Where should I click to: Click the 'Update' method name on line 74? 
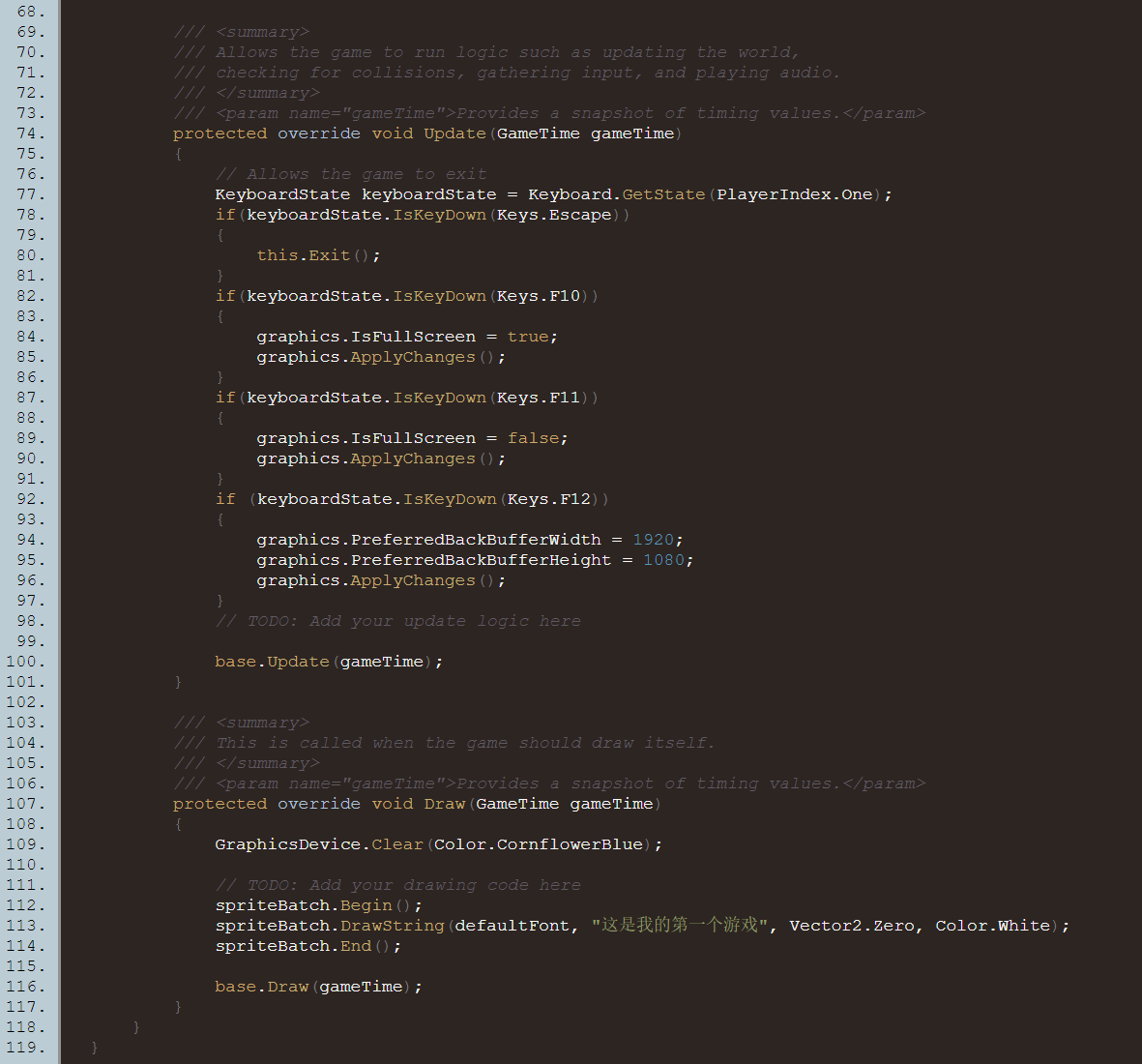[x=454, y=133]
